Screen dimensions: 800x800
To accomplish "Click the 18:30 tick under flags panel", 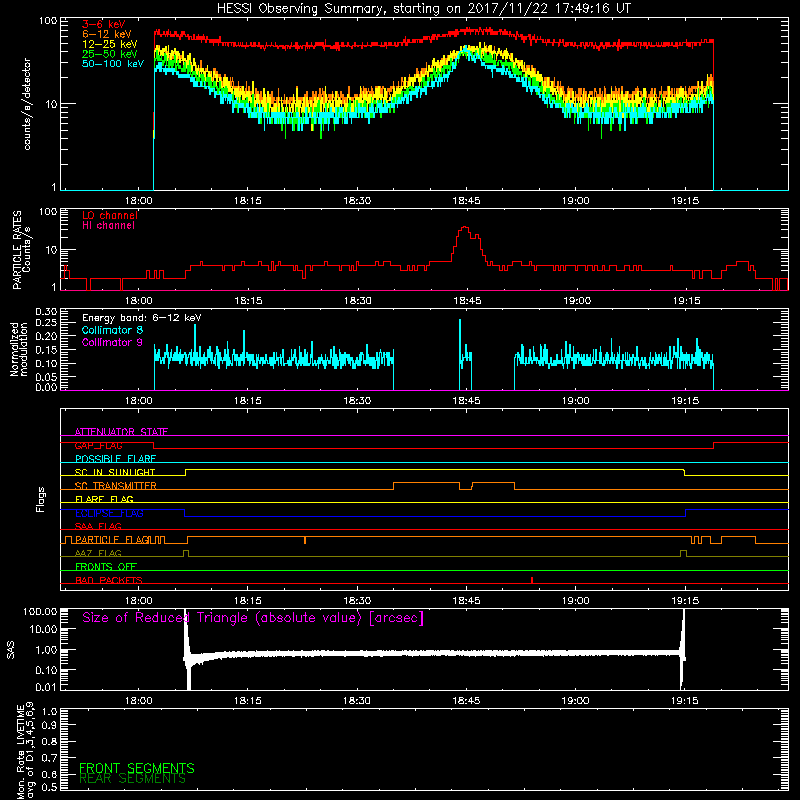I will tap(357, 601).
